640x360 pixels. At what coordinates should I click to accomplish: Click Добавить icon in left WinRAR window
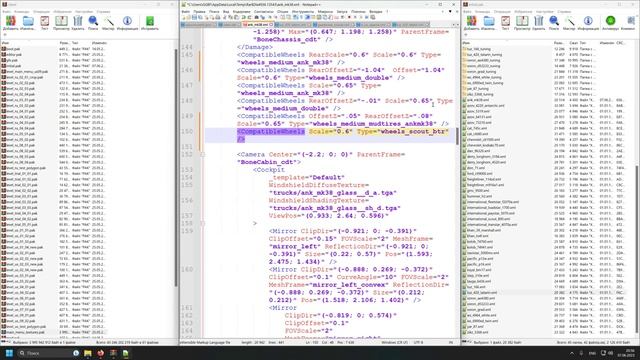point(11,23)
